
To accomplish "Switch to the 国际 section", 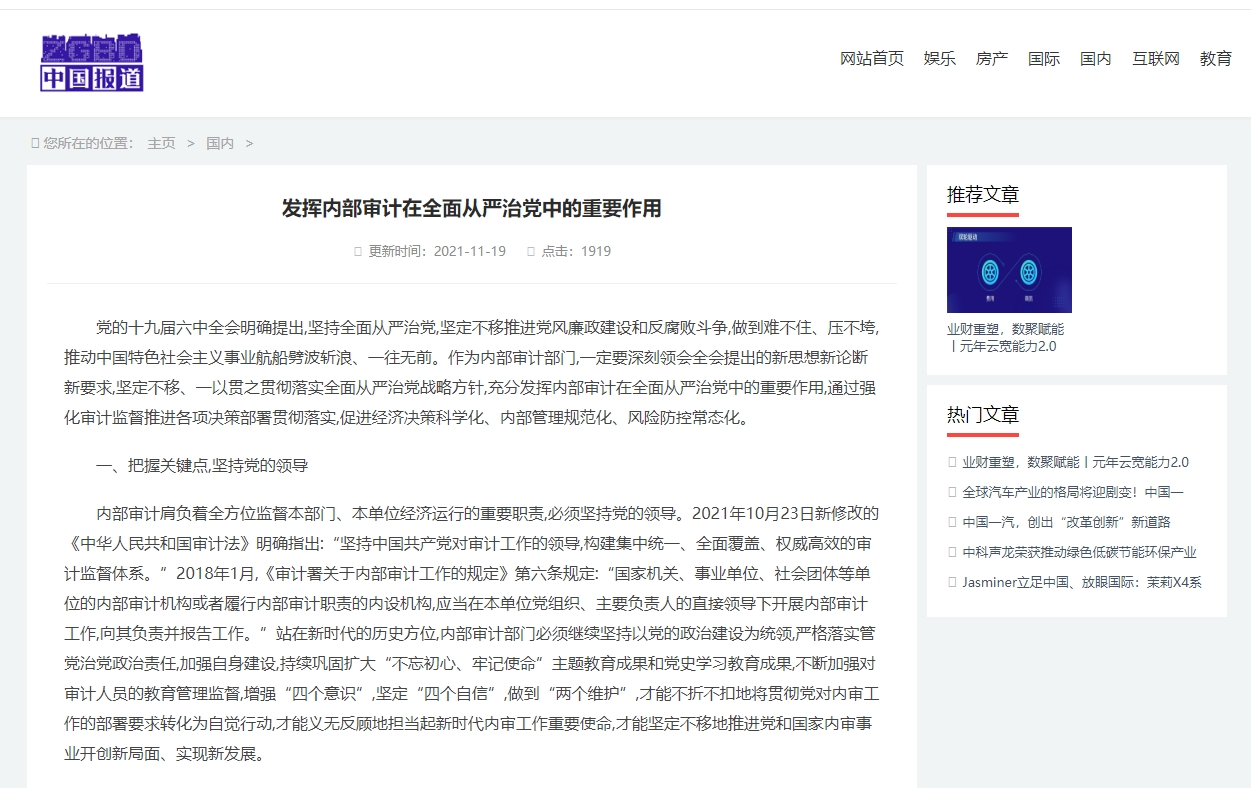I will coord(1043,59).
